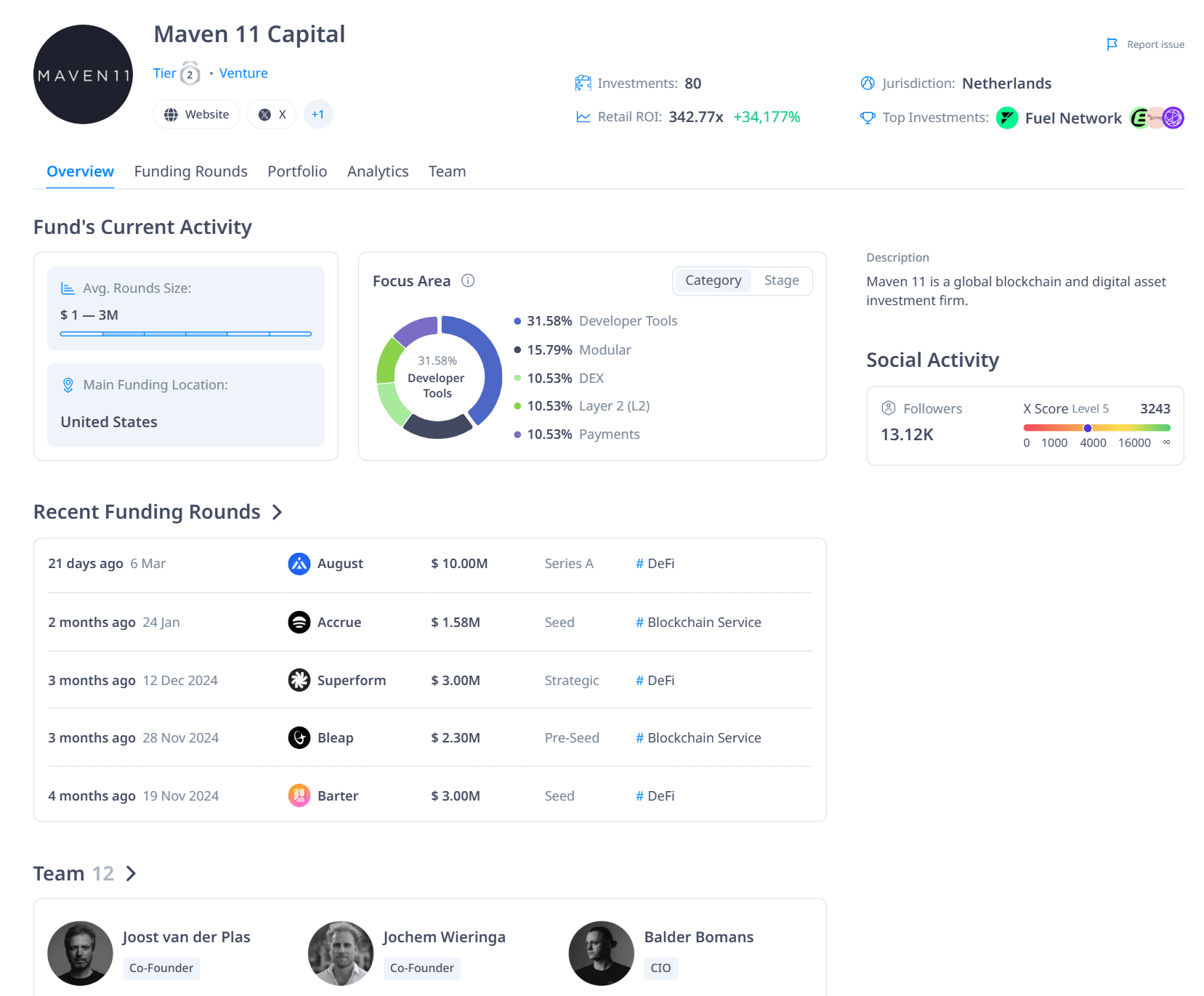Expand the Team section with 12 members
This screenshot has width=1204, height=996.
pyautogui.click(x=131, y=874)
